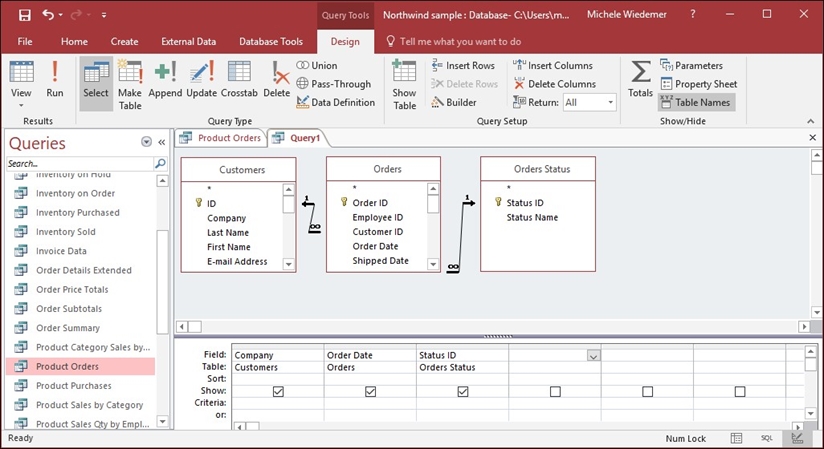Select the Query1 document tab
The height and width of the screenshot is (449, 824).
[x=297, y=138]
